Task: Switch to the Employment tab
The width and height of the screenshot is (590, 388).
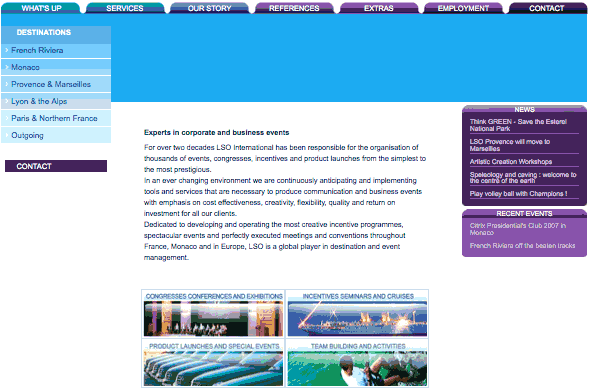Action: 463,8
